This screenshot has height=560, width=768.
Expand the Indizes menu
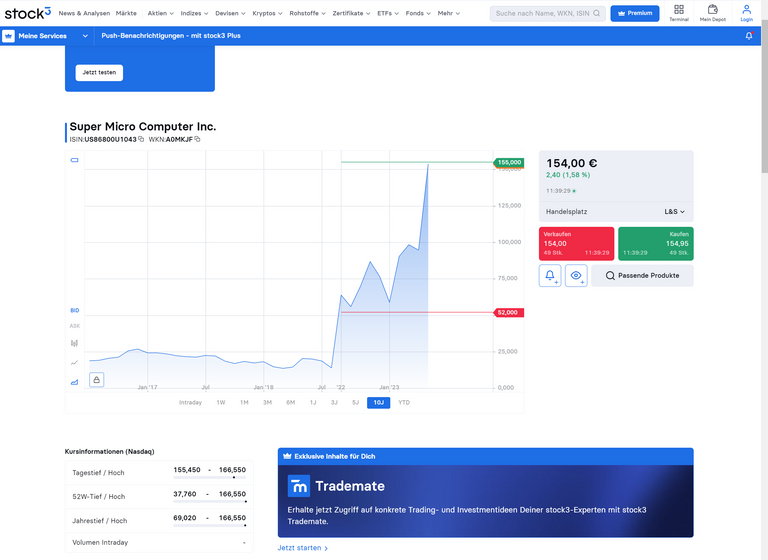point(194,13)
